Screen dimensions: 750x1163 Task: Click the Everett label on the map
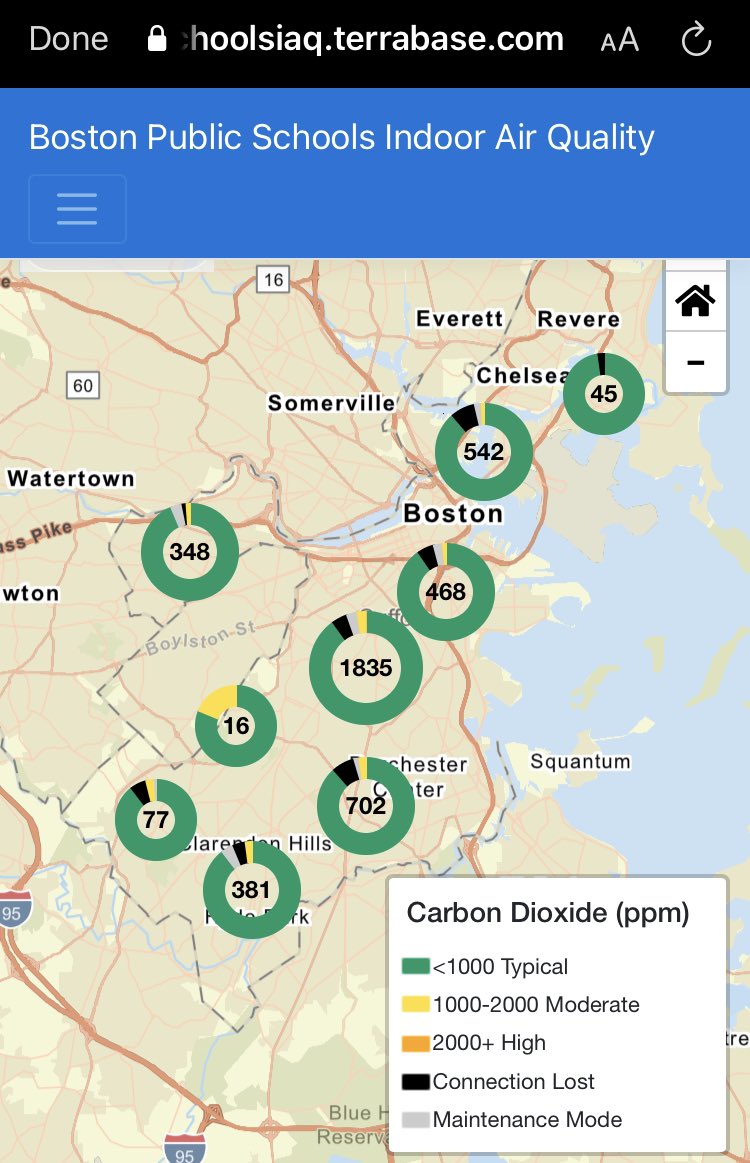point(459,319)
